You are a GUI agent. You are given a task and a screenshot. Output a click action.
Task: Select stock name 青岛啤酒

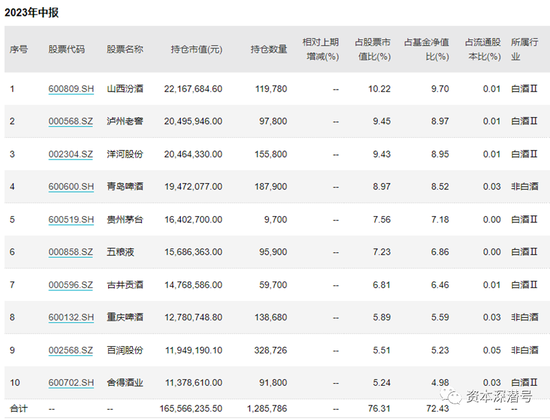click(x=125, y=187)
